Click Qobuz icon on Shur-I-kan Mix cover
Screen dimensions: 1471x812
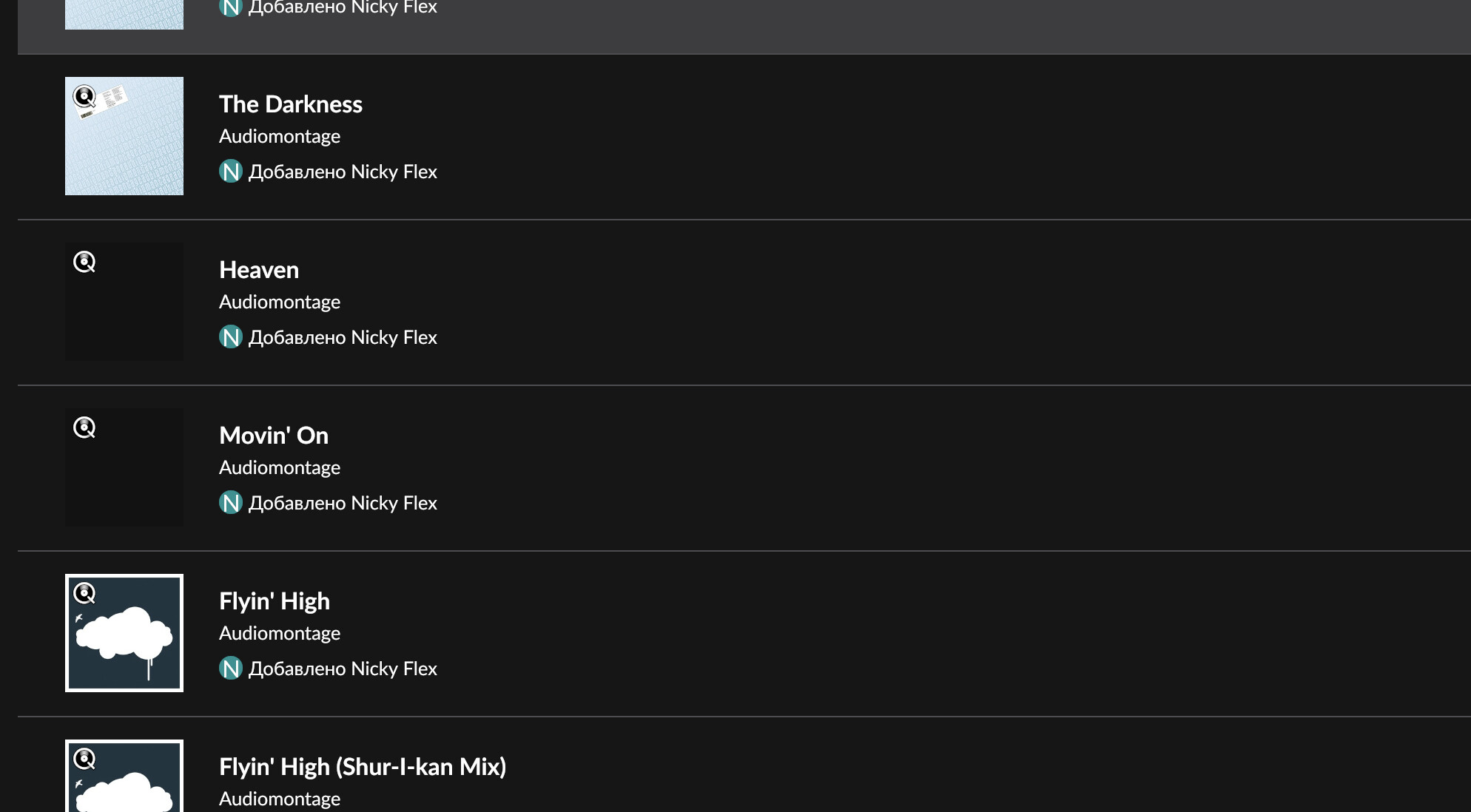84,759
